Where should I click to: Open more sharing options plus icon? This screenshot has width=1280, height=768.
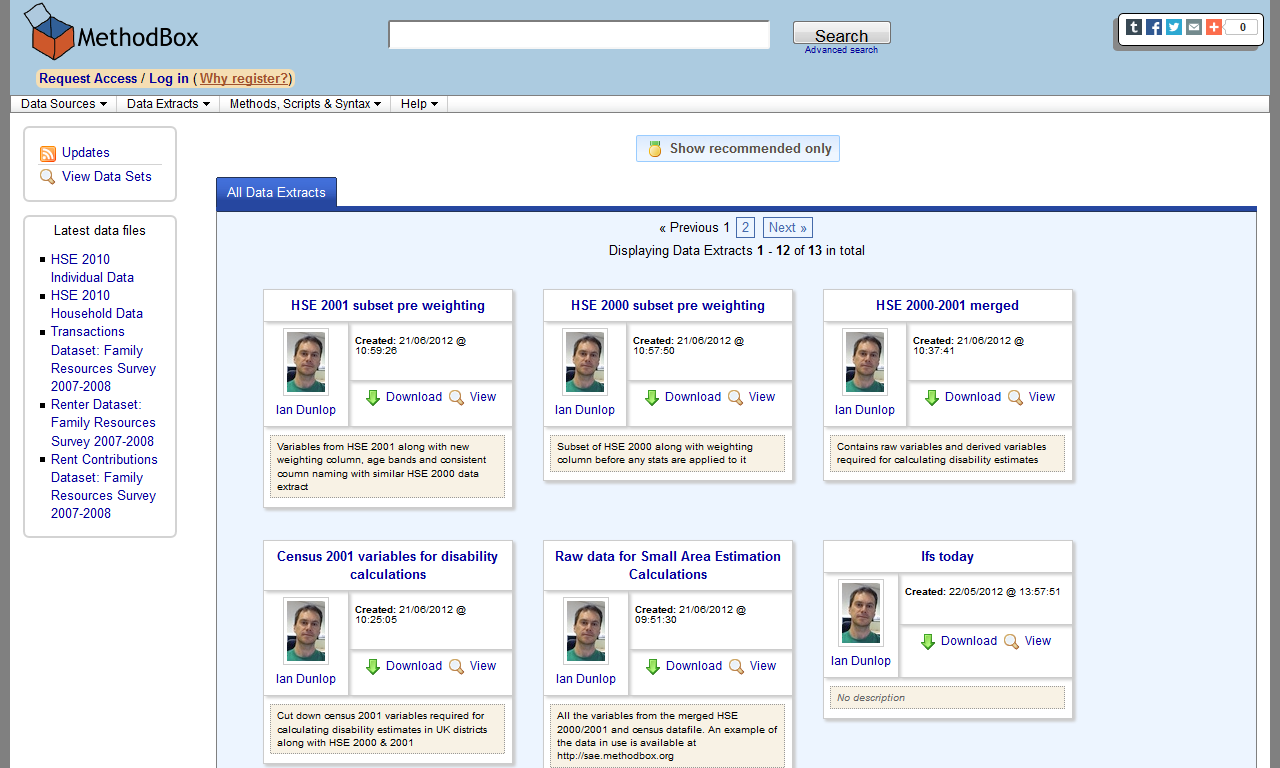tap(1214, 27)
